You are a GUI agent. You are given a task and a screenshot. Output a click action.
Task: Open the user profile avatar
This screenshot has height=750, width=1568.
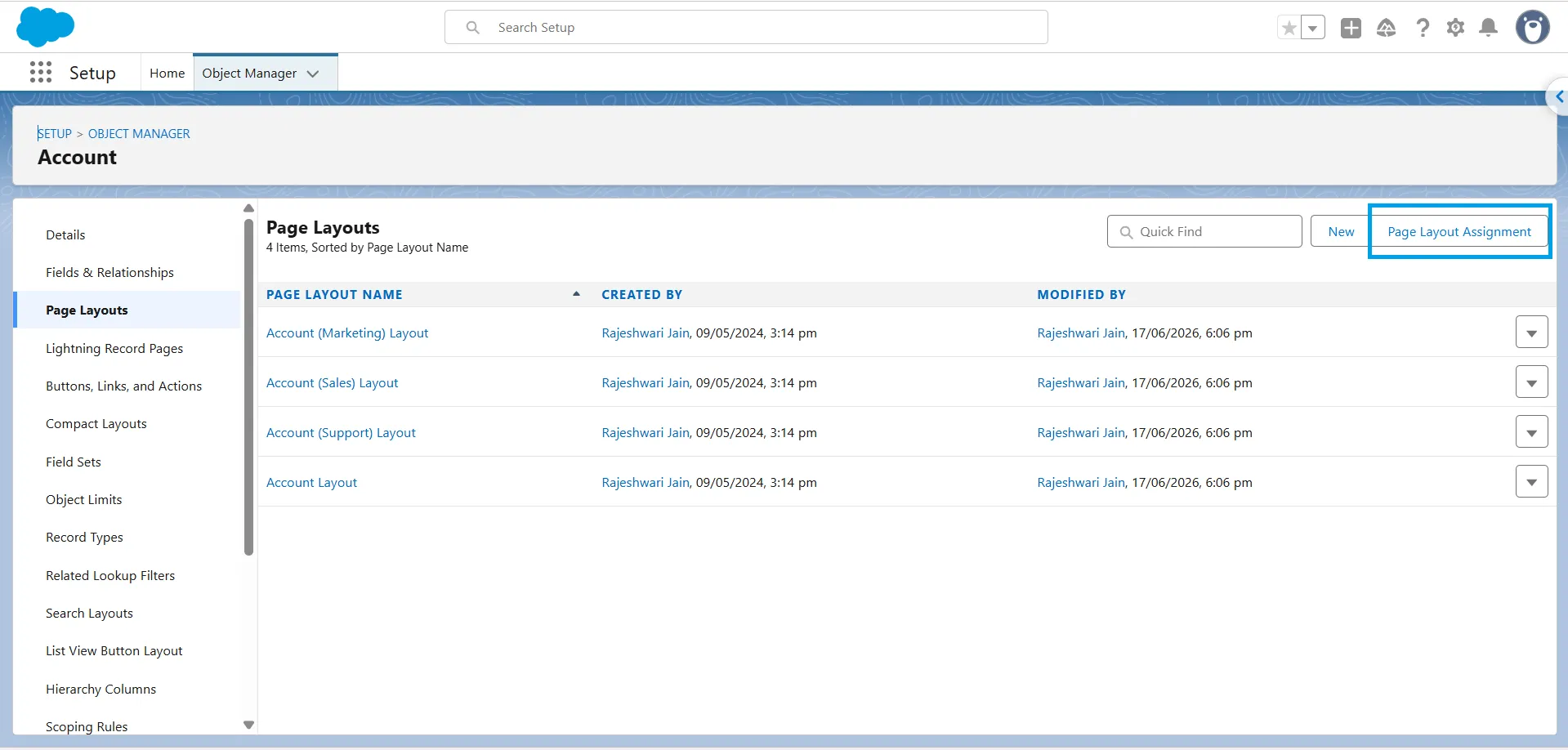(1532, 27)
